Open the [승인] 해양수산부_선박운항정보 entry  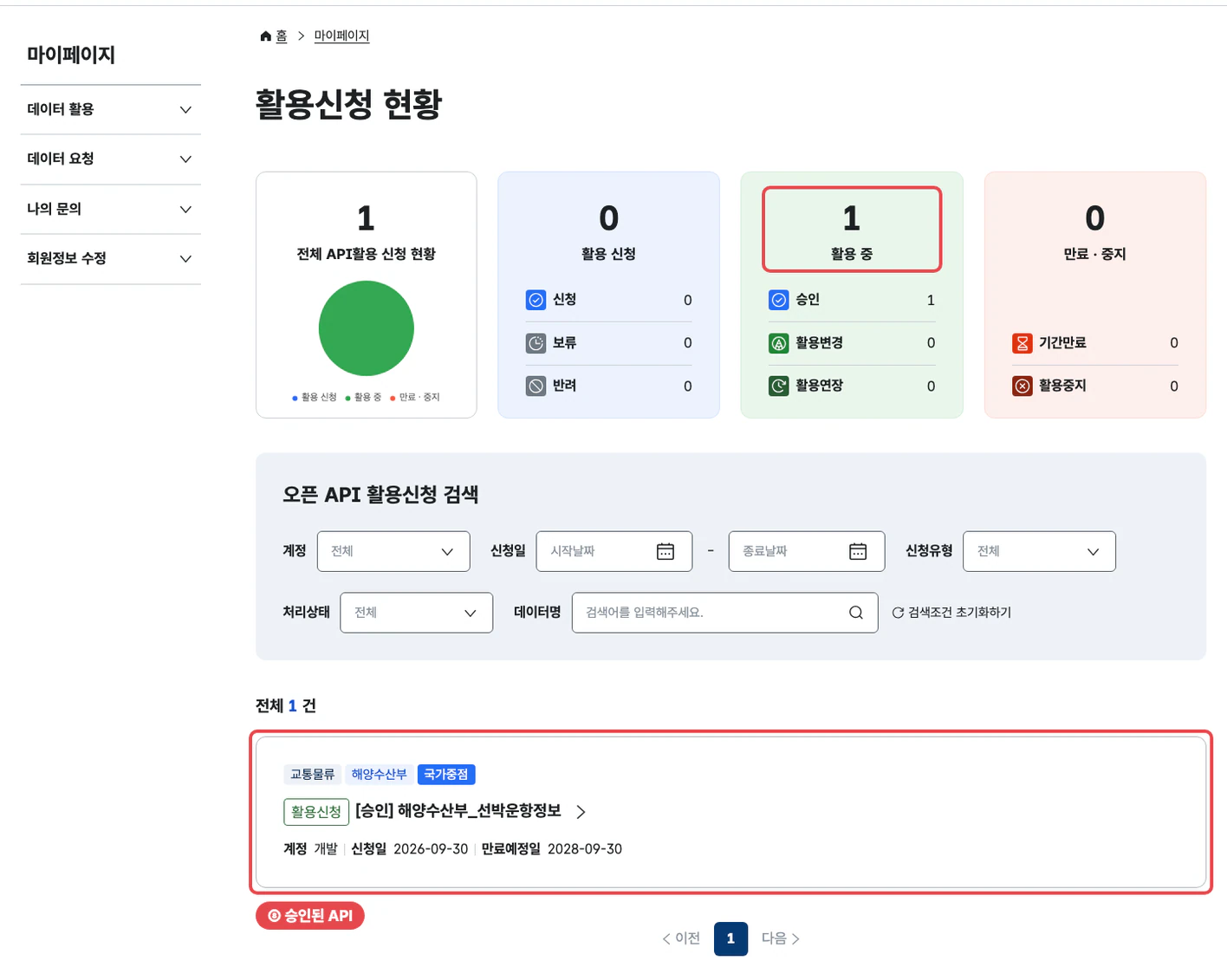click(x=458, y=811)
